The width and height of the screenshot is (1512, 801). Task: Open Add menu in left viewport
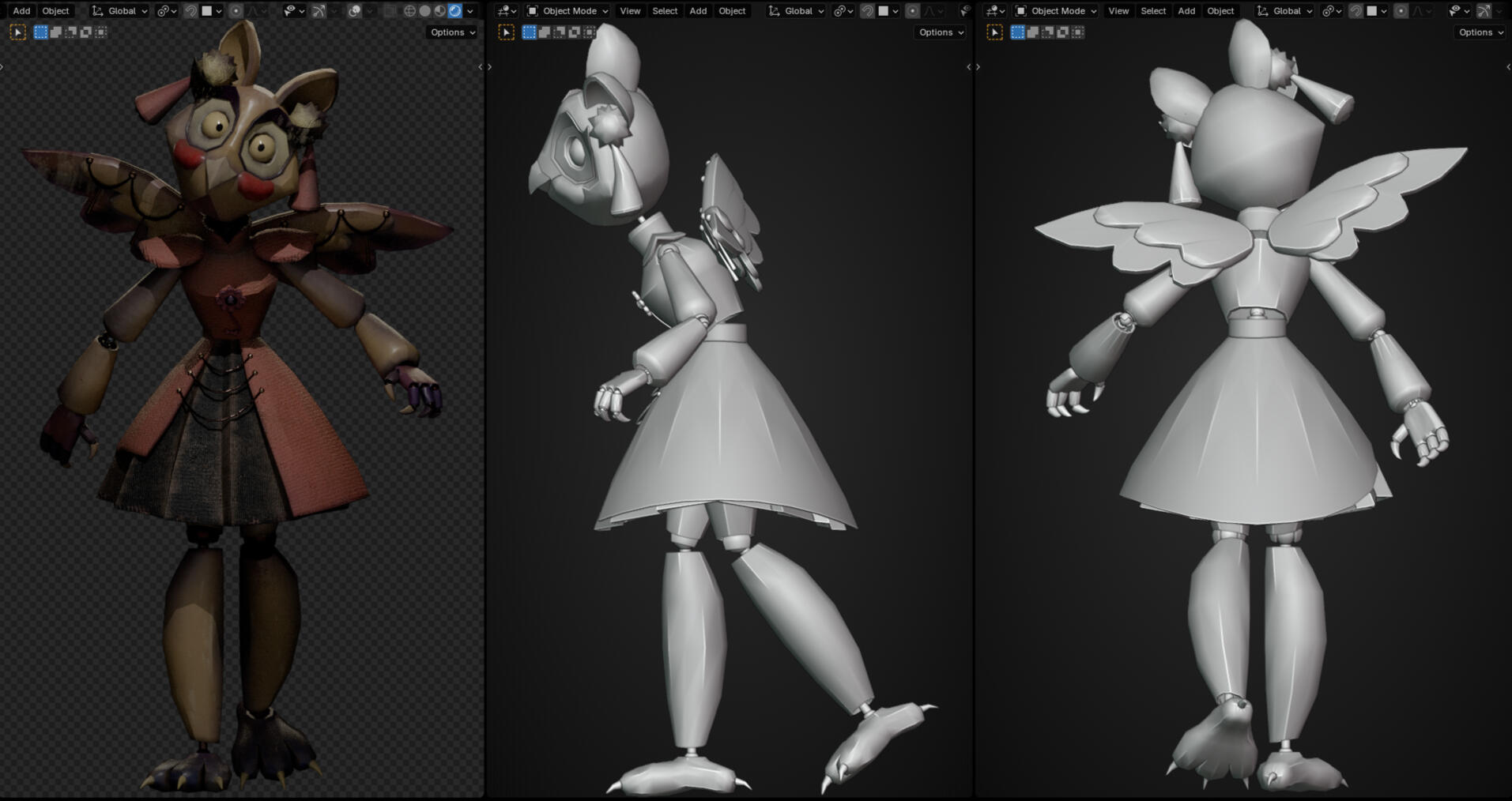tap(21, 11)
